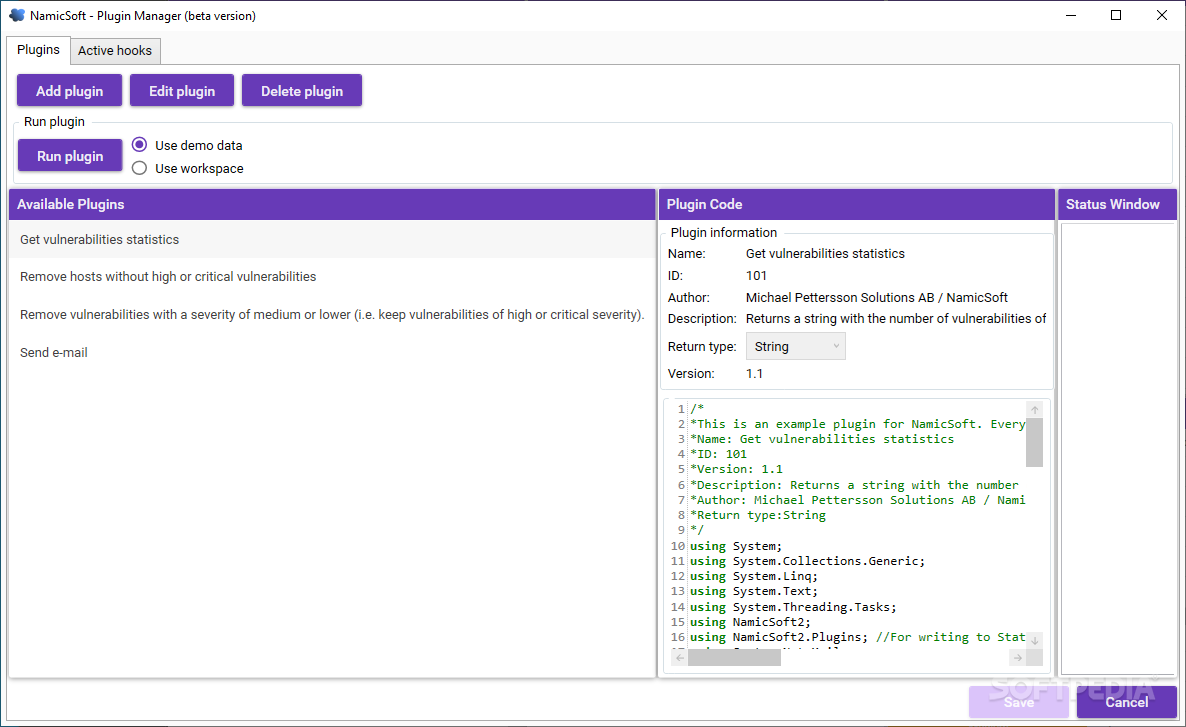Select the Use workspace radio button

pyautogui.click(x=139, y=168)
